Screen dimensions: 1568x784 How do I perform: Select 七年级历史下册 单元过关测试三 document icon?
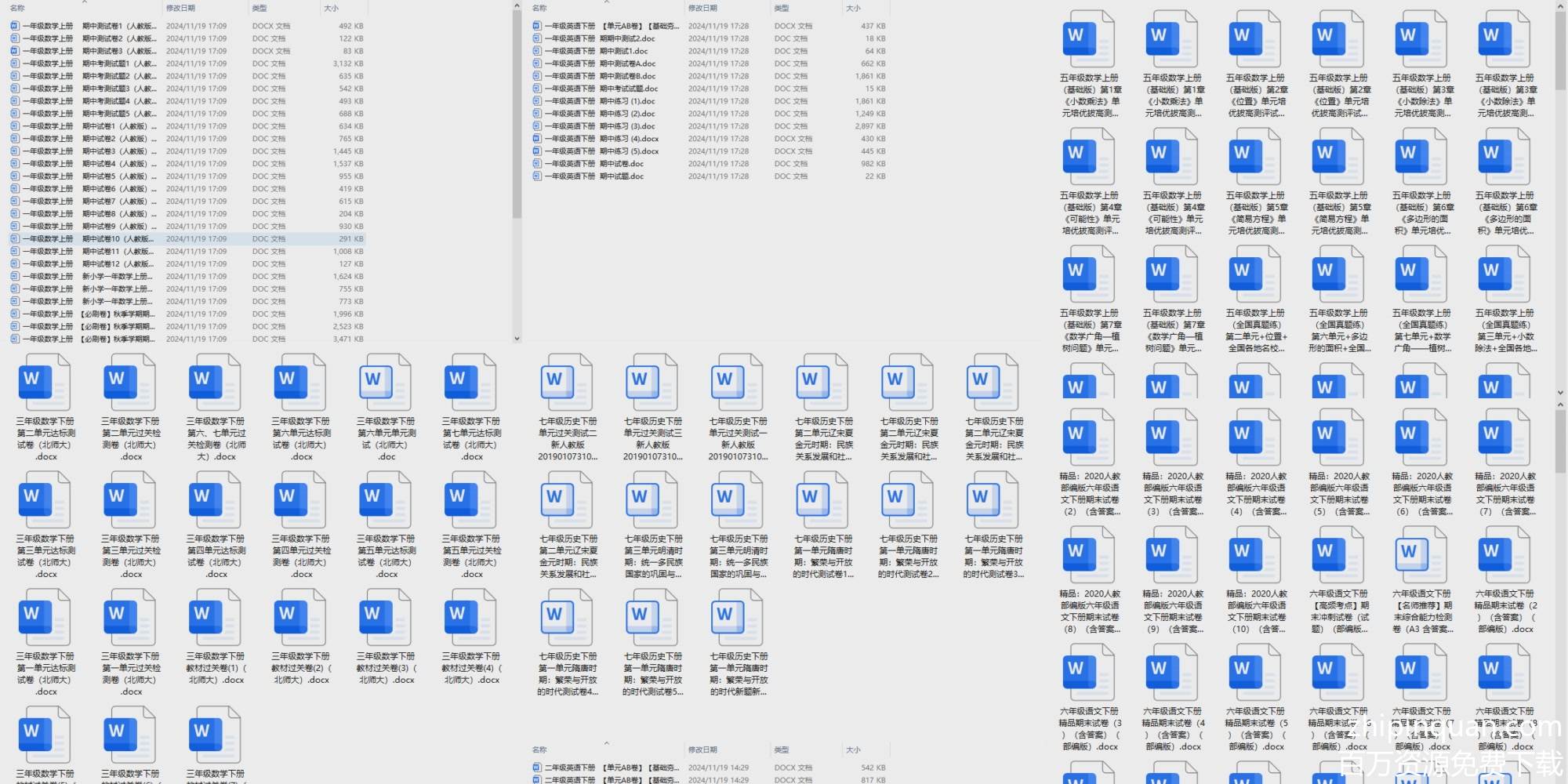pyautogui.click(x=653, y=382)
